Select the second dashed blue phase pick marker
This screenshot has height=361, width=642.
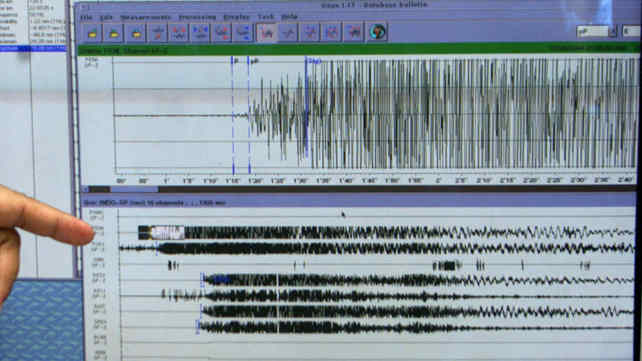coord(249,116)
